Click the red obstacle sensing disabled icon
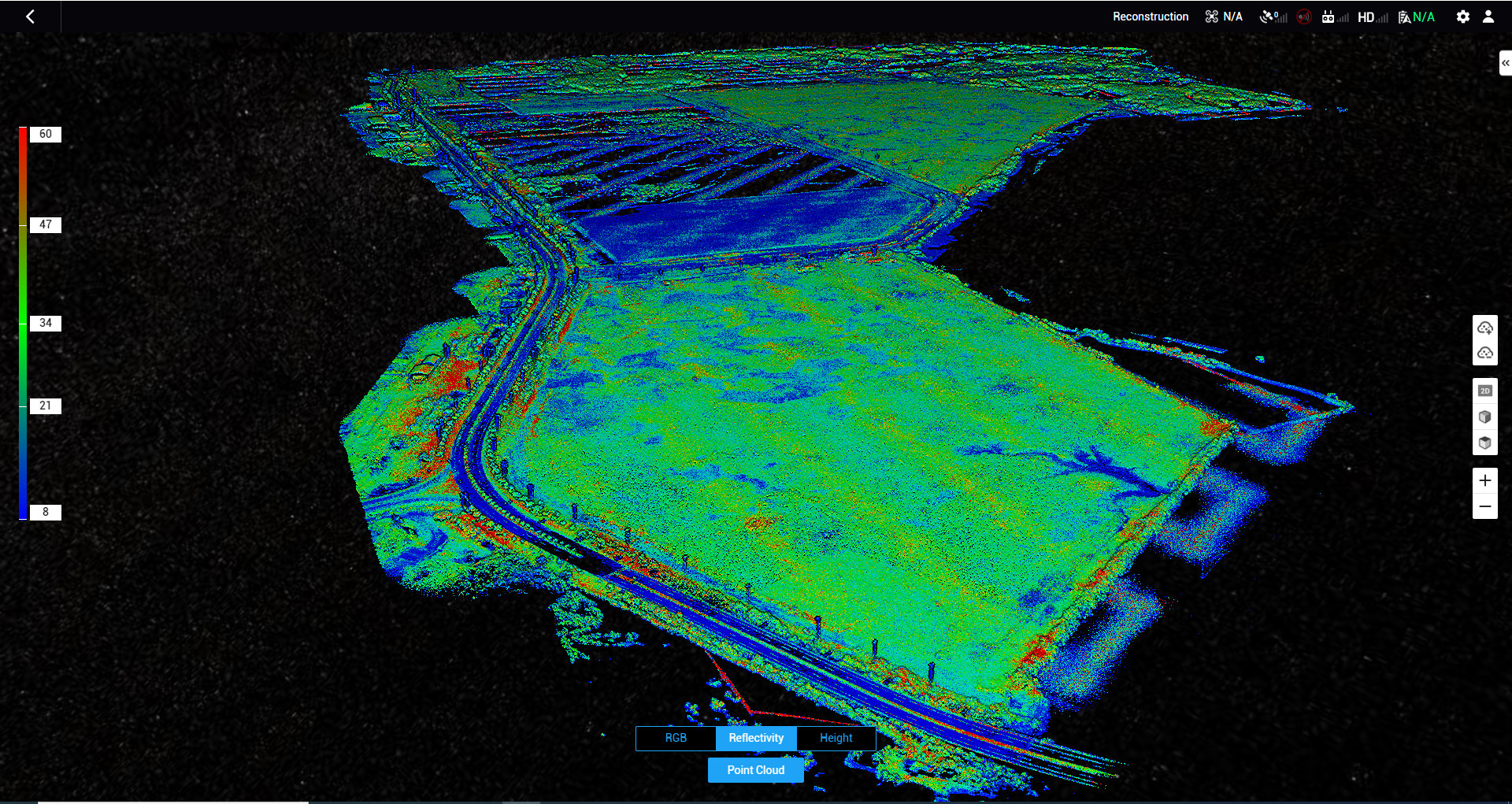The width and height of the screenshot is (1512, 804). click(x=1304, y=17)
